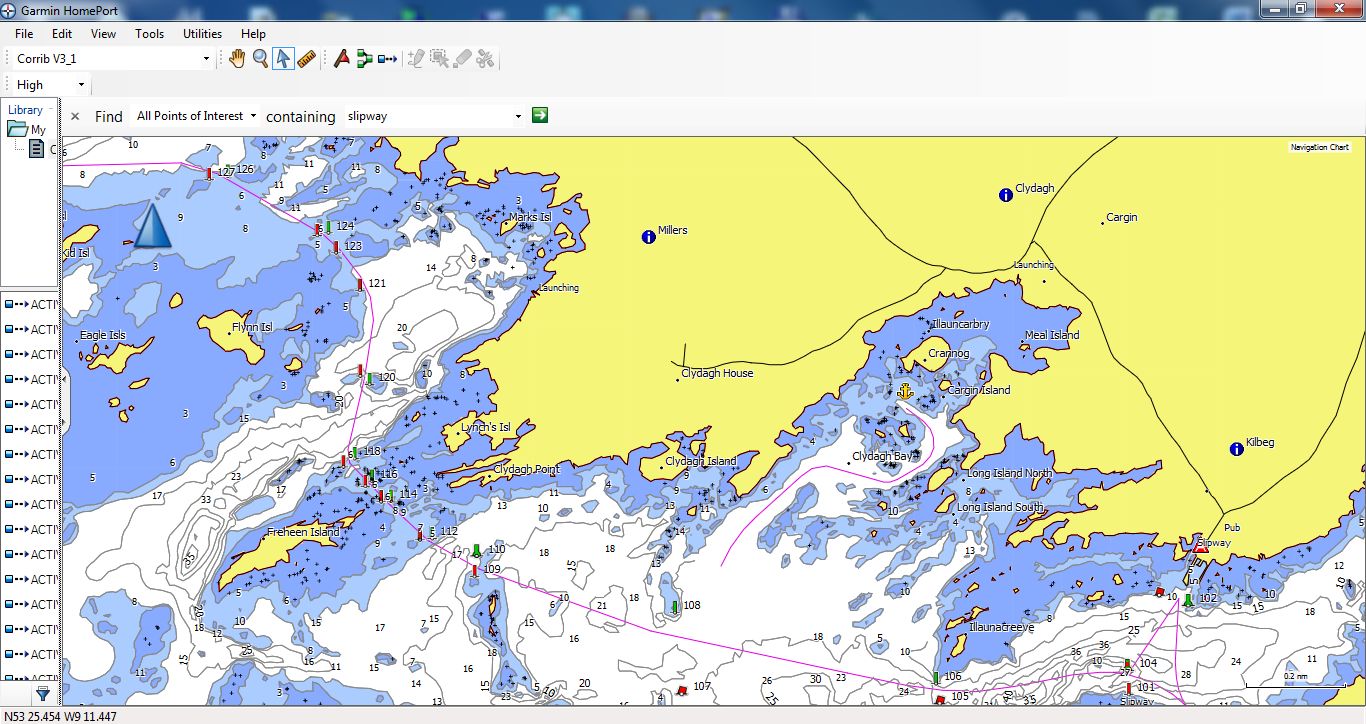The height and width of the screenshot is (724, 1366).
Task: Click the Cargin place label
Action: pos(1121,217)
